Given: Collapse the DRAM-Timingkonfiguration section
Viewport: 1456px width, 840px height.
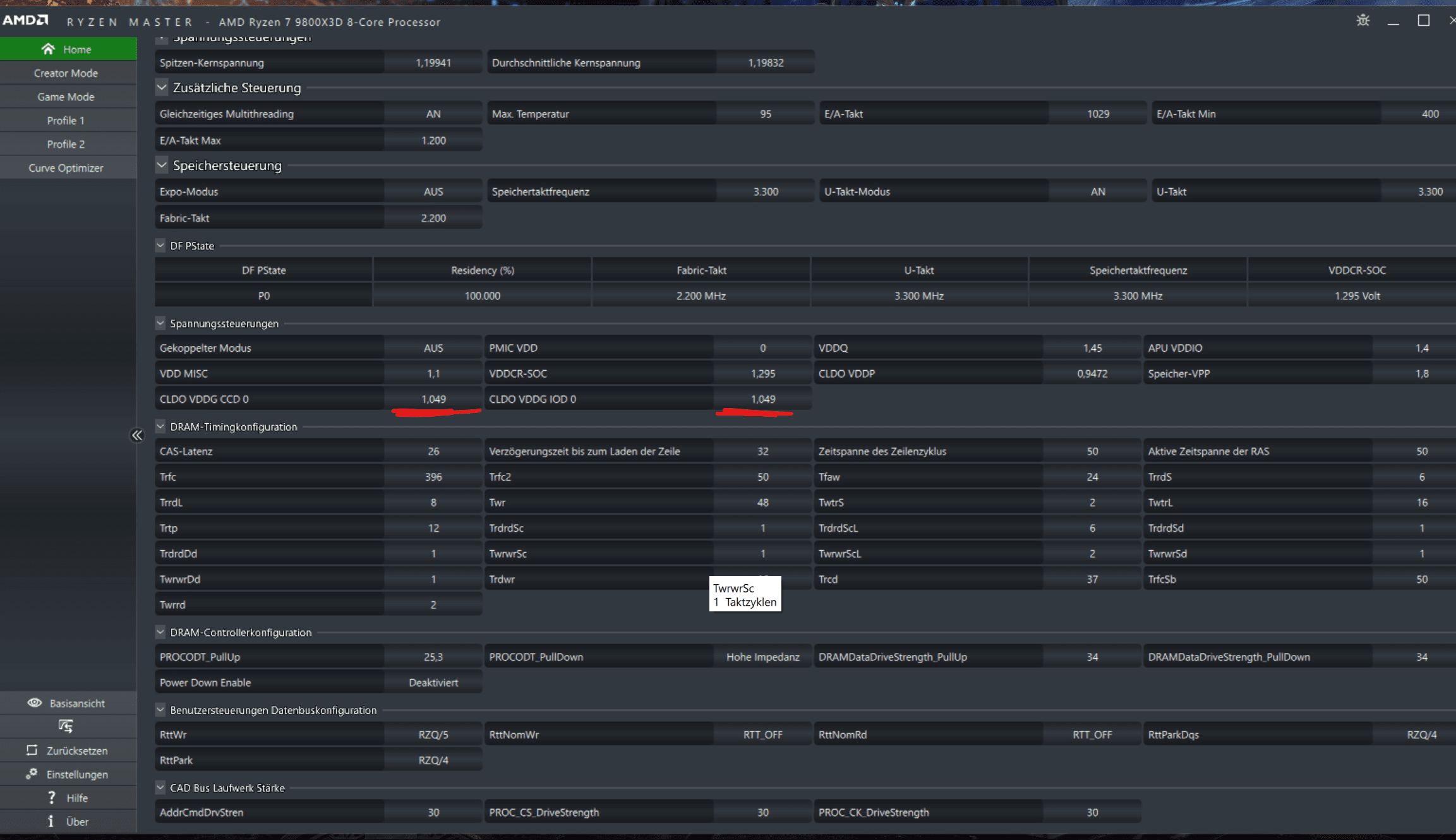Looking at the screenshot, I should 160,426.
